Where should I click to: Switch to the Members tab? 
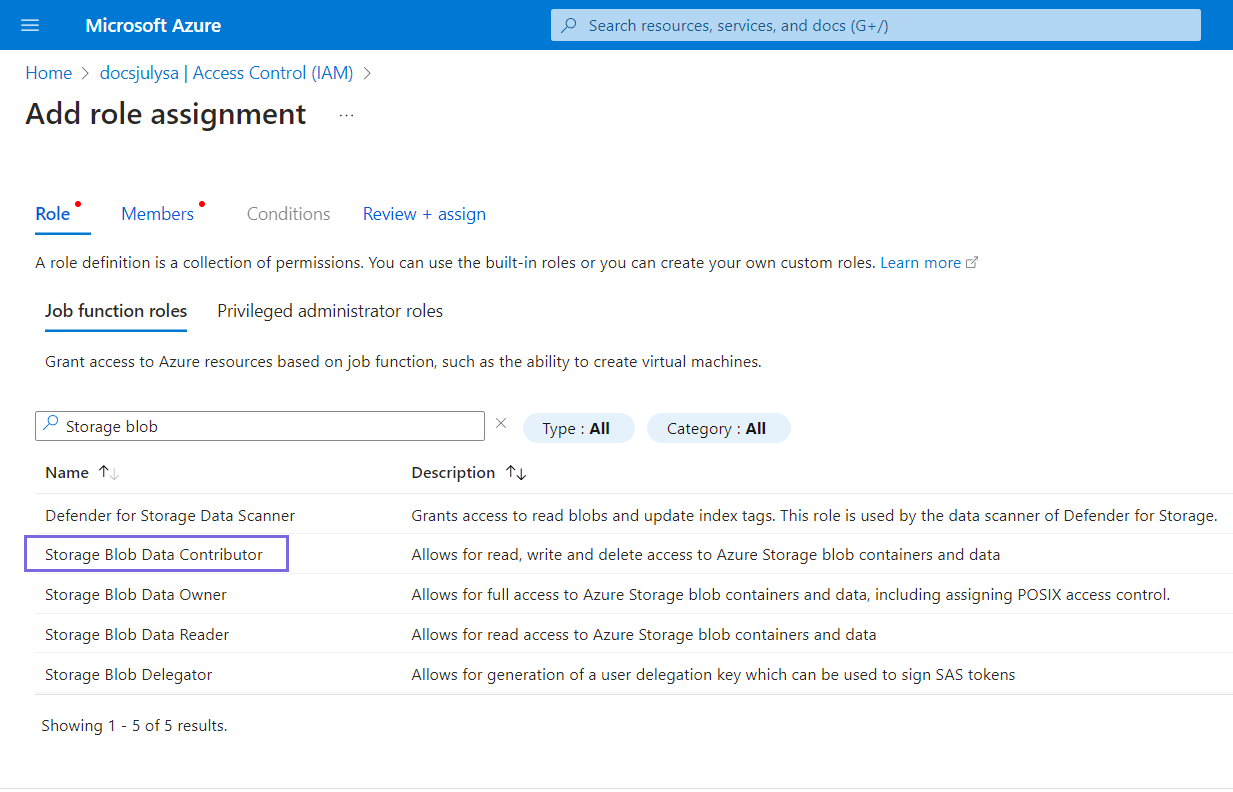tap(157, 214)
